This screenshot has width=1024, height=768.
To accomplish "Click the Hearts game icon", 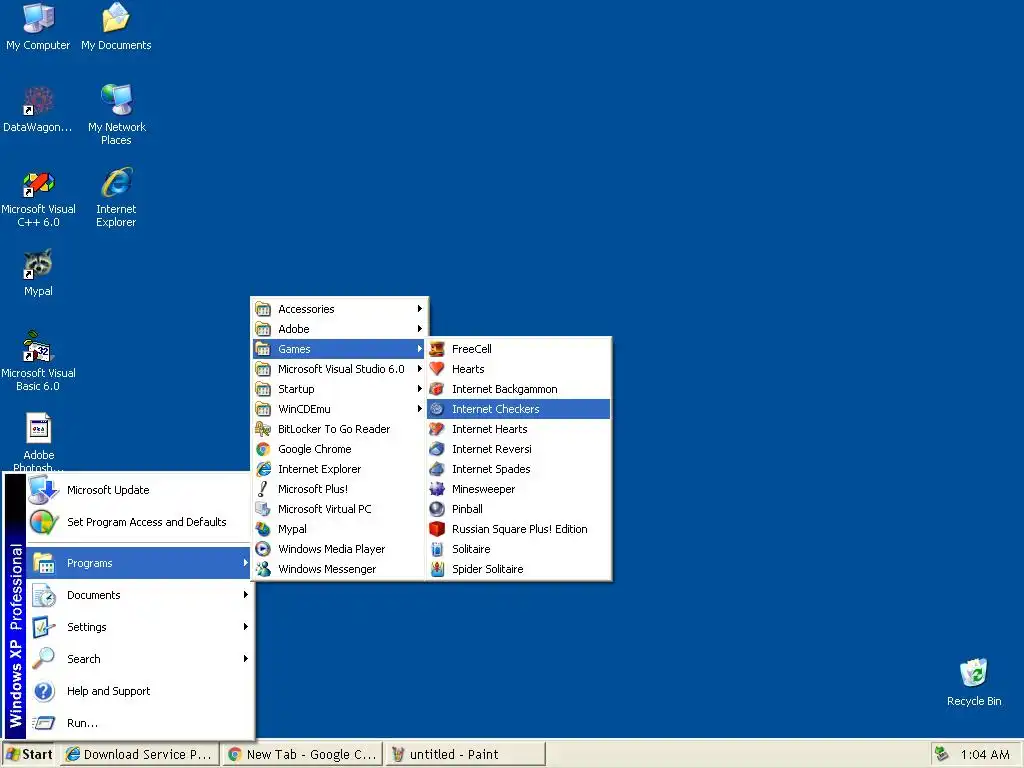I will tap(437, 369).
